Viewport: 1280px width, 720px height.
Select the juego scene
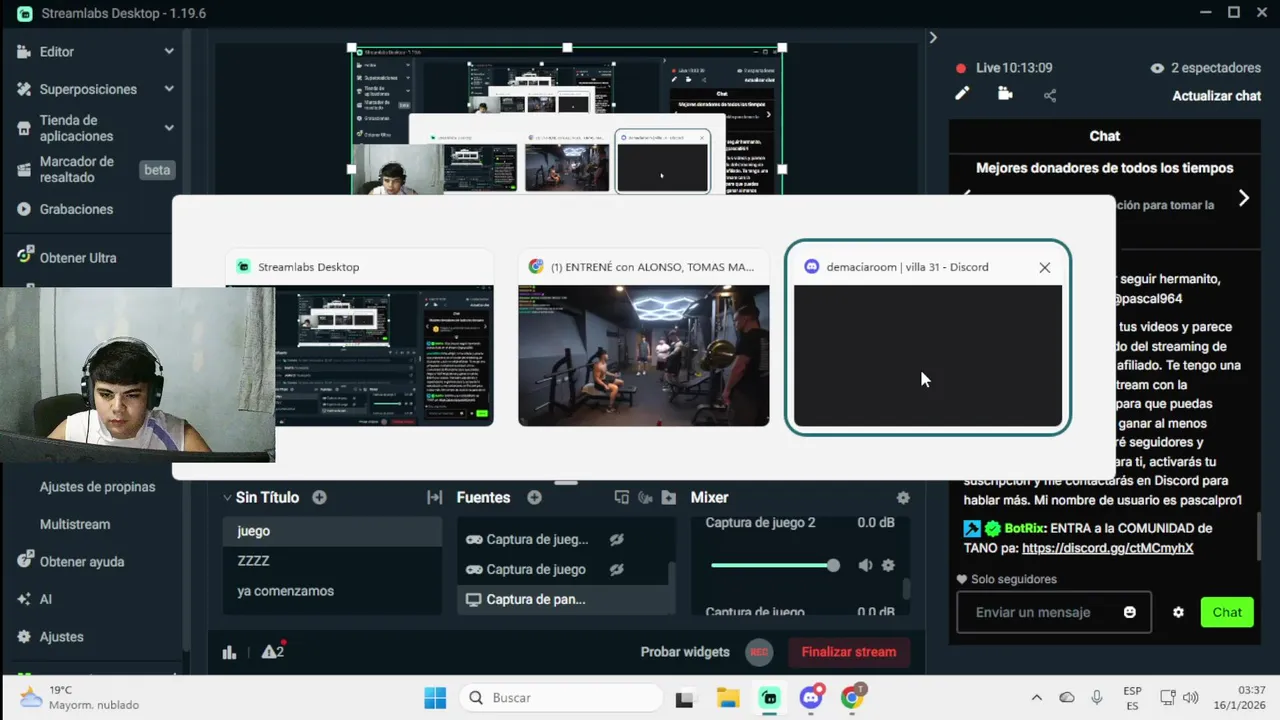click(332, 531)
